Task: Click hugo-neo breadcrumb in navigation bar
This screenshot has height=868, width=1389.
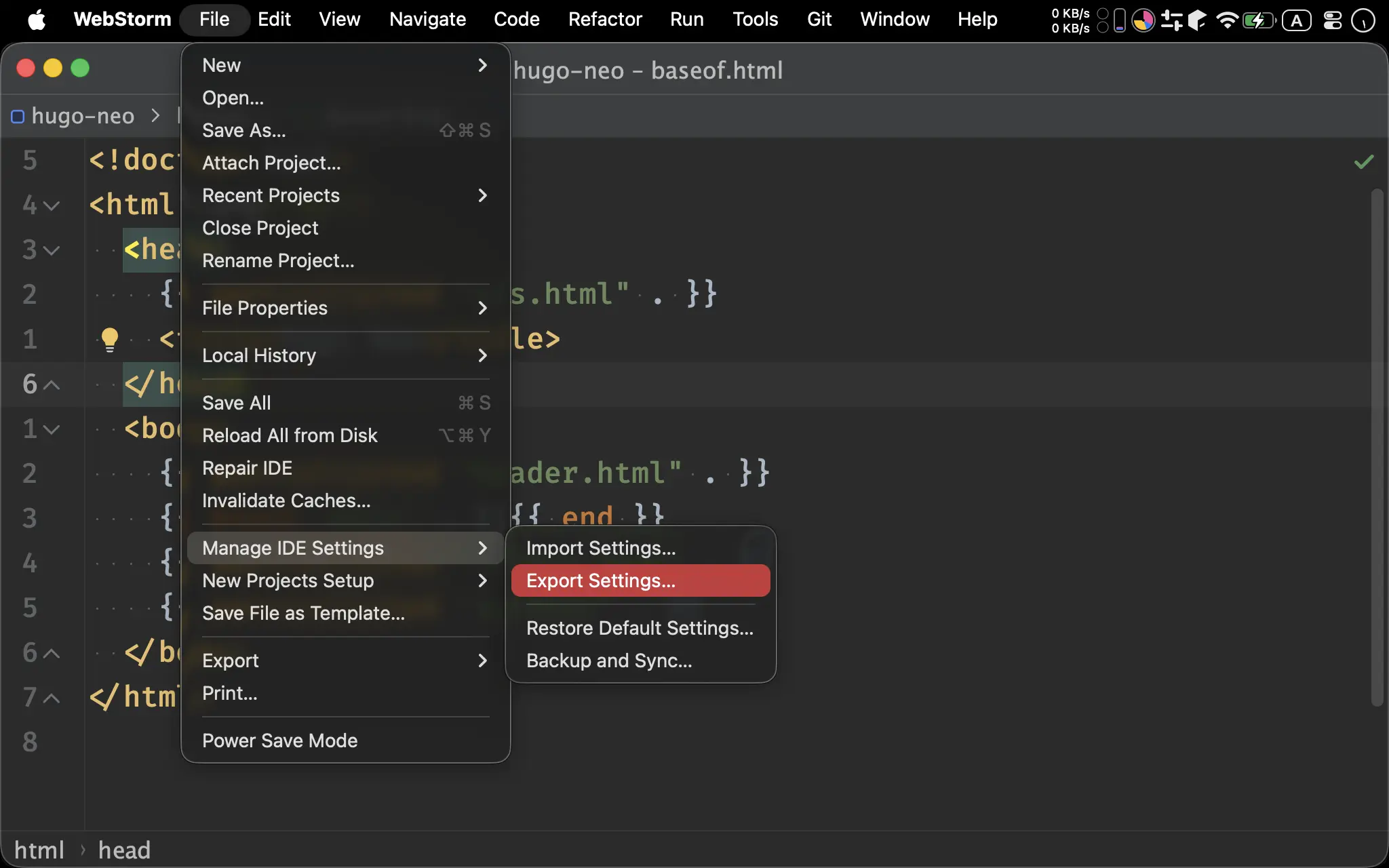Action: (x=83, y=116)
